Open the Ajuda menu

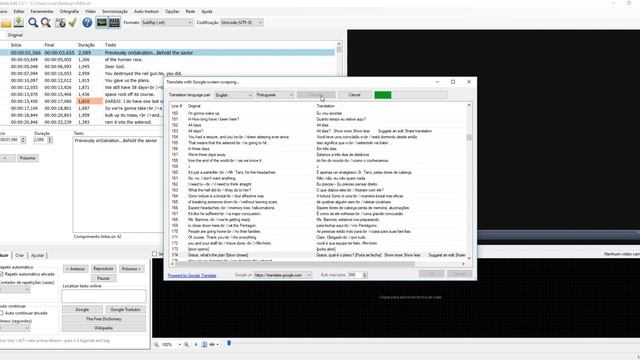(207, 11)
